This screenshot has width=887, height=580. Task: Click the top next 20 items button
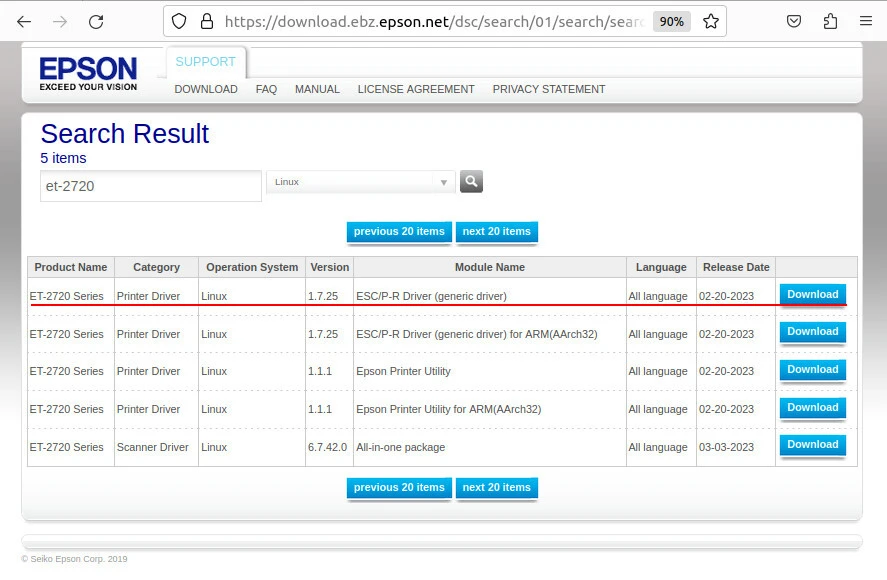[x=496, y=232]
